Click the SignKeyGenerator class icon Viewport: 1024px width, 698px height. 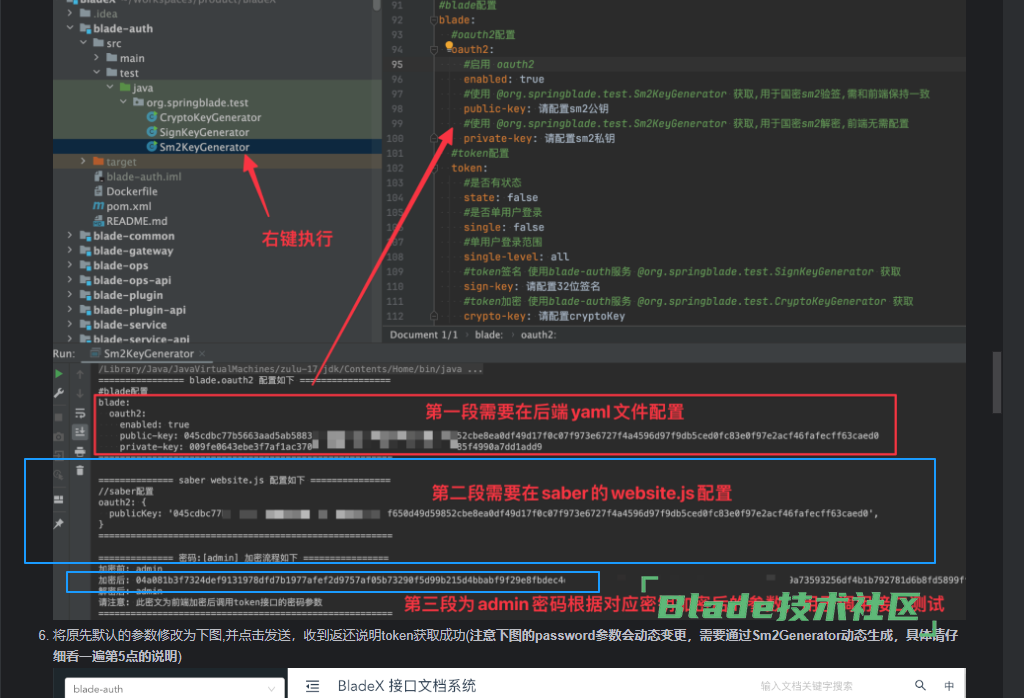pos(152,132)
